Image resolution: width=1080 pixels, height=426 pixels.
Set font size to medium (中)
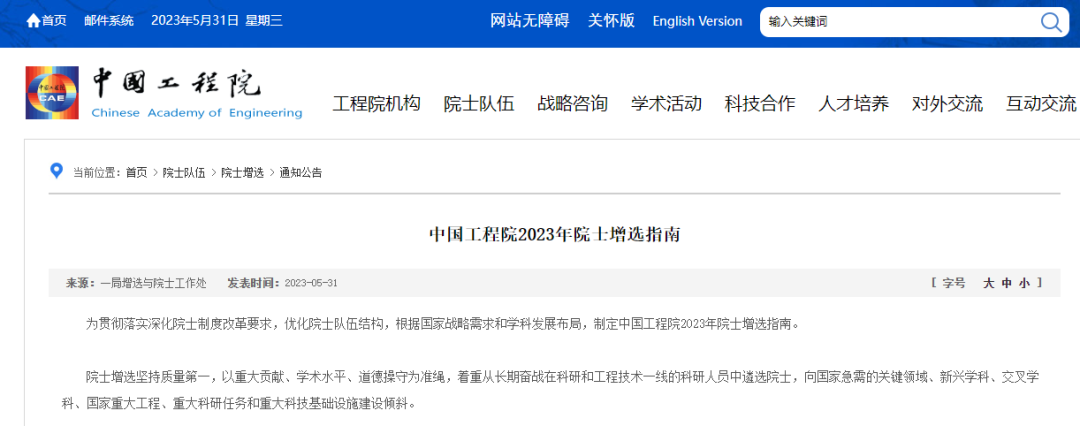point(1007,283)
